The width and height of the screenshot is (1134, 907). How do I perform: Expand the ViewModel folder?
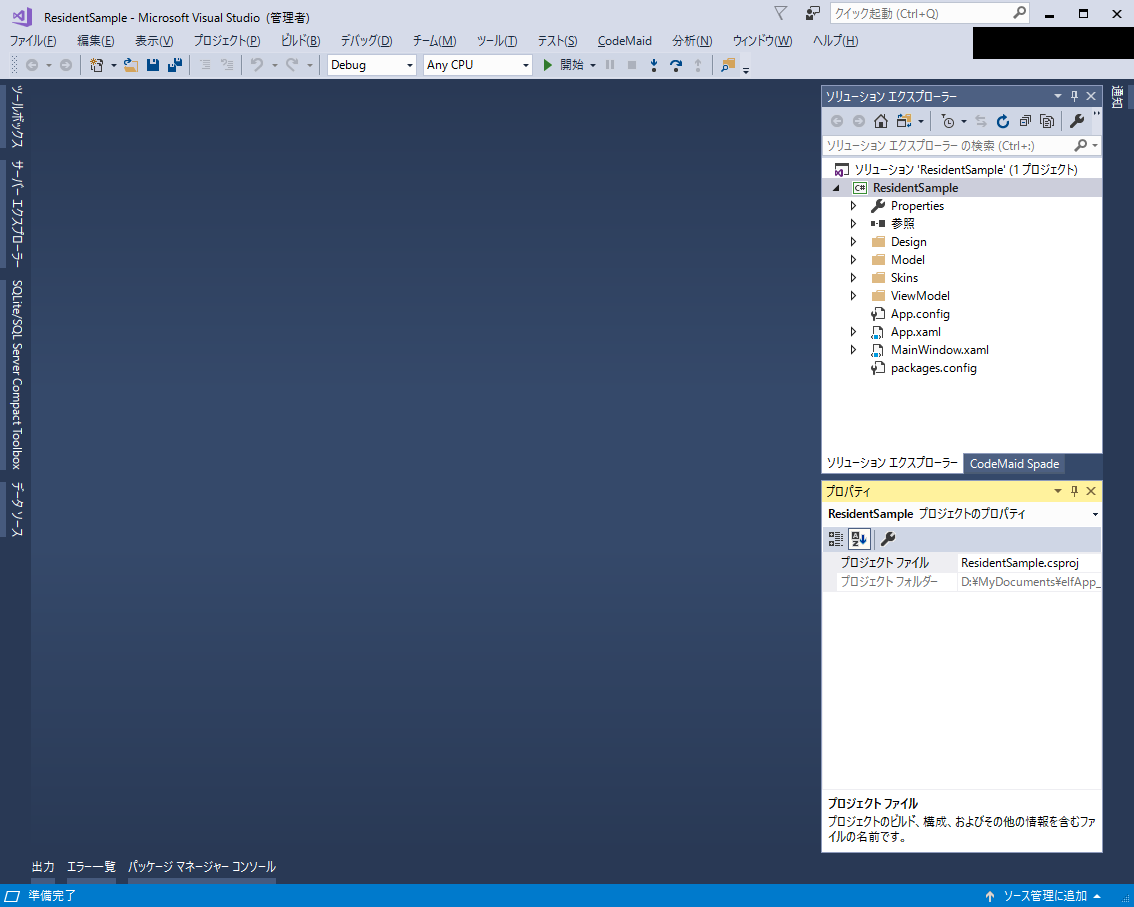click(x=853, y=296)
